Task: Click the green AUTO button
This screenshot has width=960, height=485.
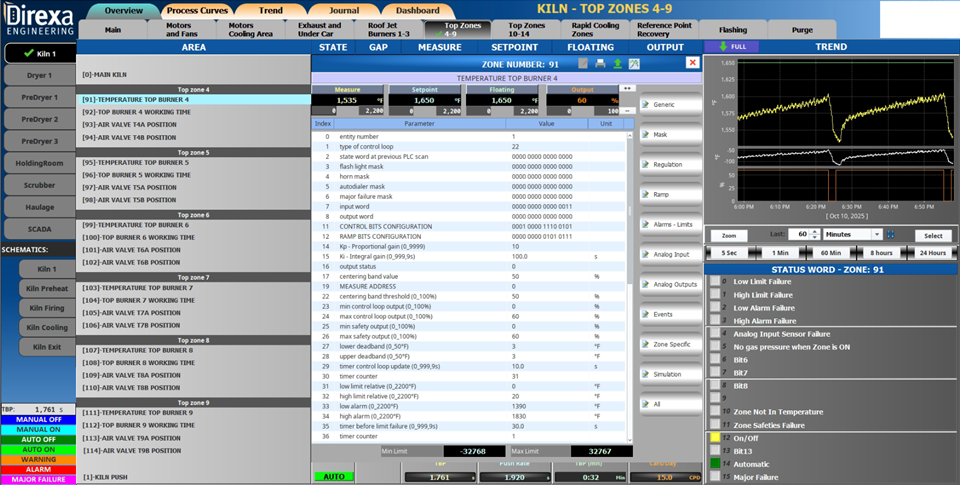Action: tap(334, 476)
